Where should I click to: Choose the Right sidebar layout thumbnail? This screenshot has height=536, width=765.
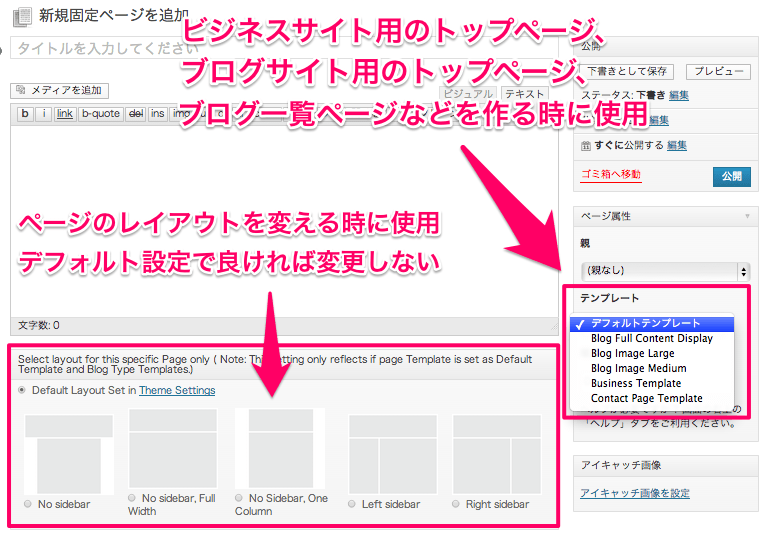pyautogui.click(x=497, y=455)
